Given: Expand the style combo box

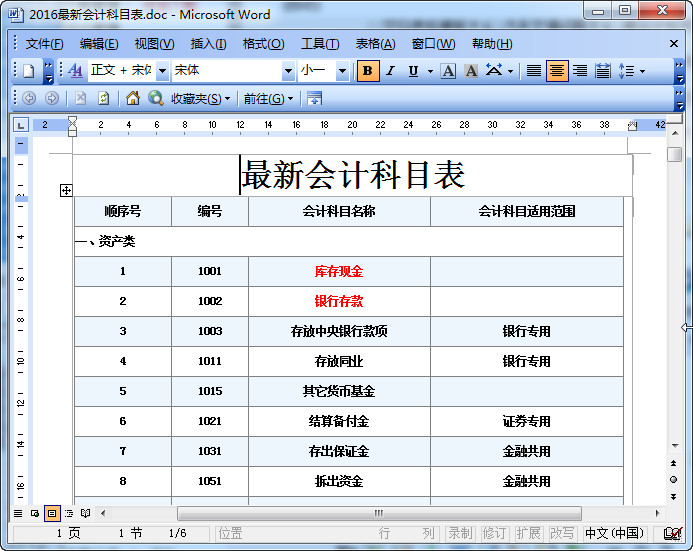Looking at the screenshot, I should 163,71.
